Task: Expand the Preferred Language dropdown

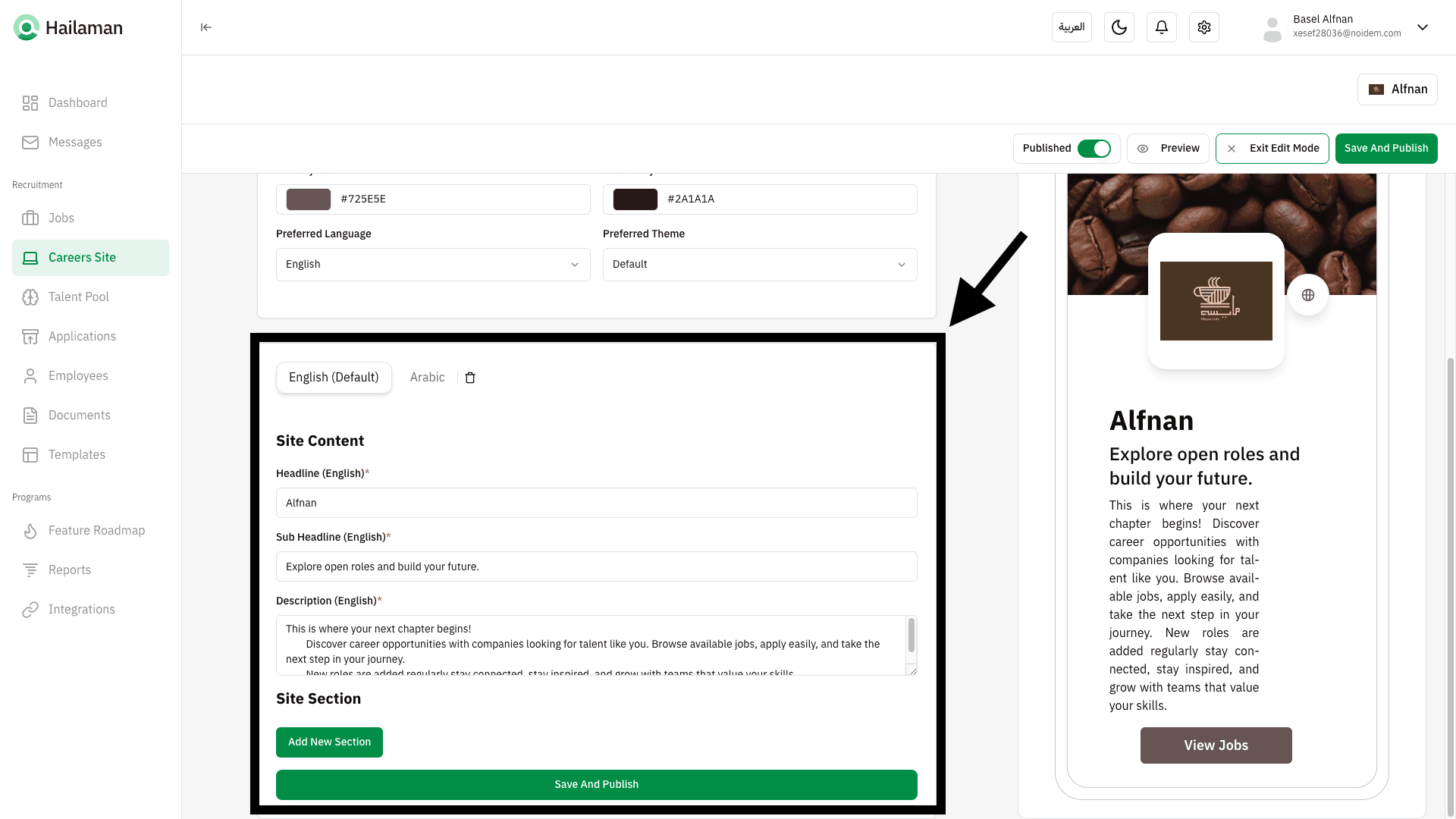Action: [x=432, y=265]
